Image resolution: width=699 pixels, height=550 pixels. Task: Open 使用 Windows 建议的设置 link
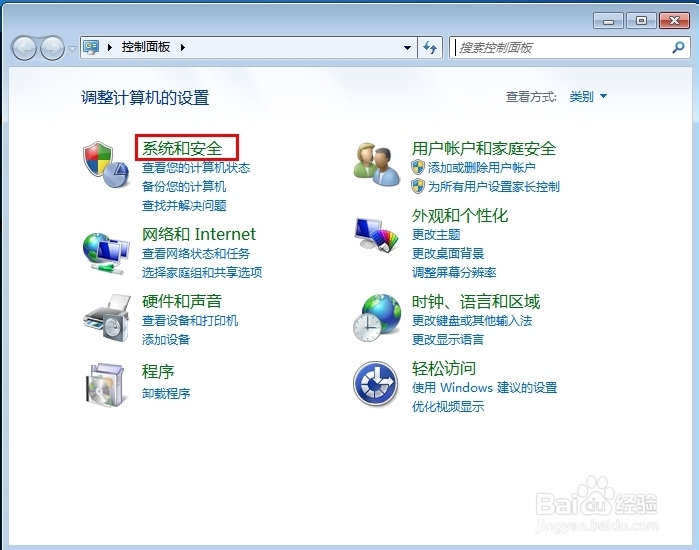[x=484, y=387]
